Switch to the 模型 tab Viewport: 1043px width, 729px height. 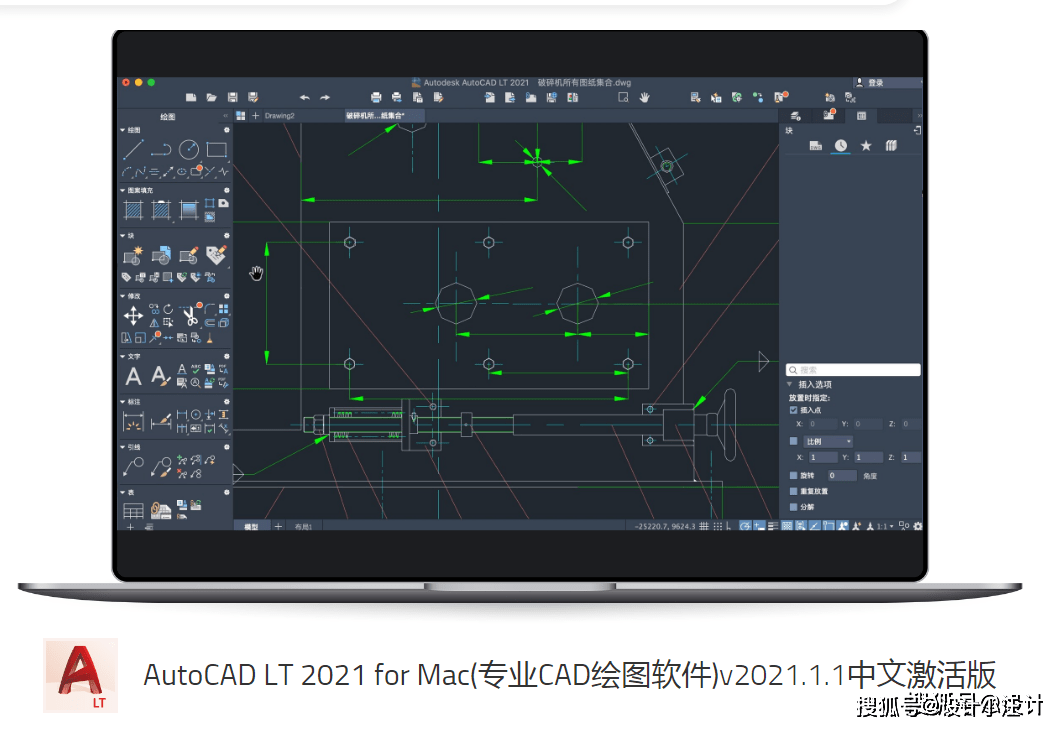(x=251, y=527)
